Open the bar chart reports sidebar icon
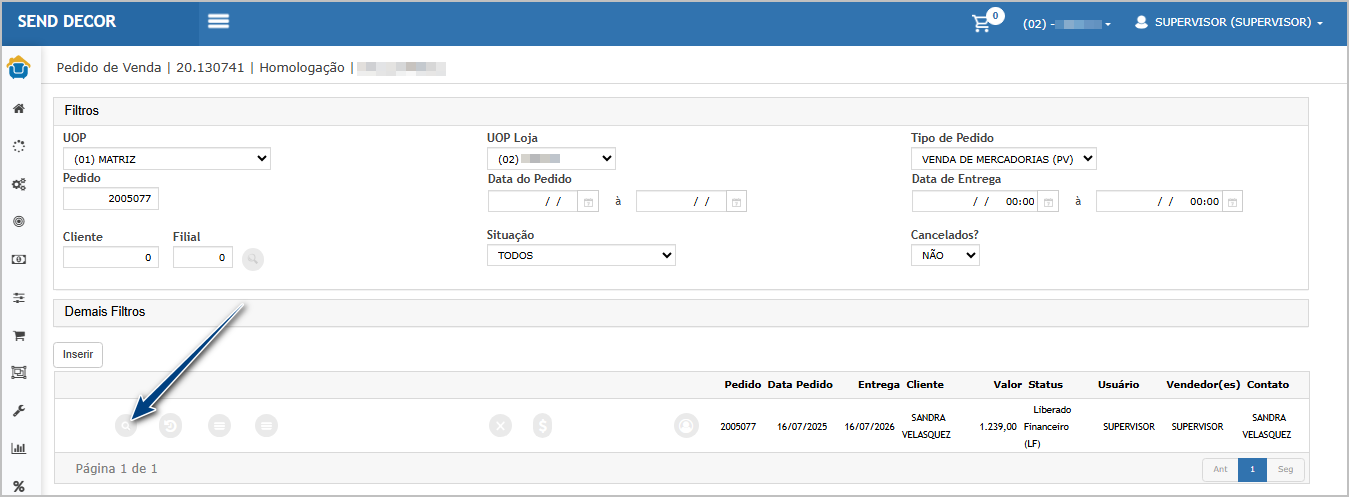Viewport: 1349px width, 497px height. click(x=18, y=448)
